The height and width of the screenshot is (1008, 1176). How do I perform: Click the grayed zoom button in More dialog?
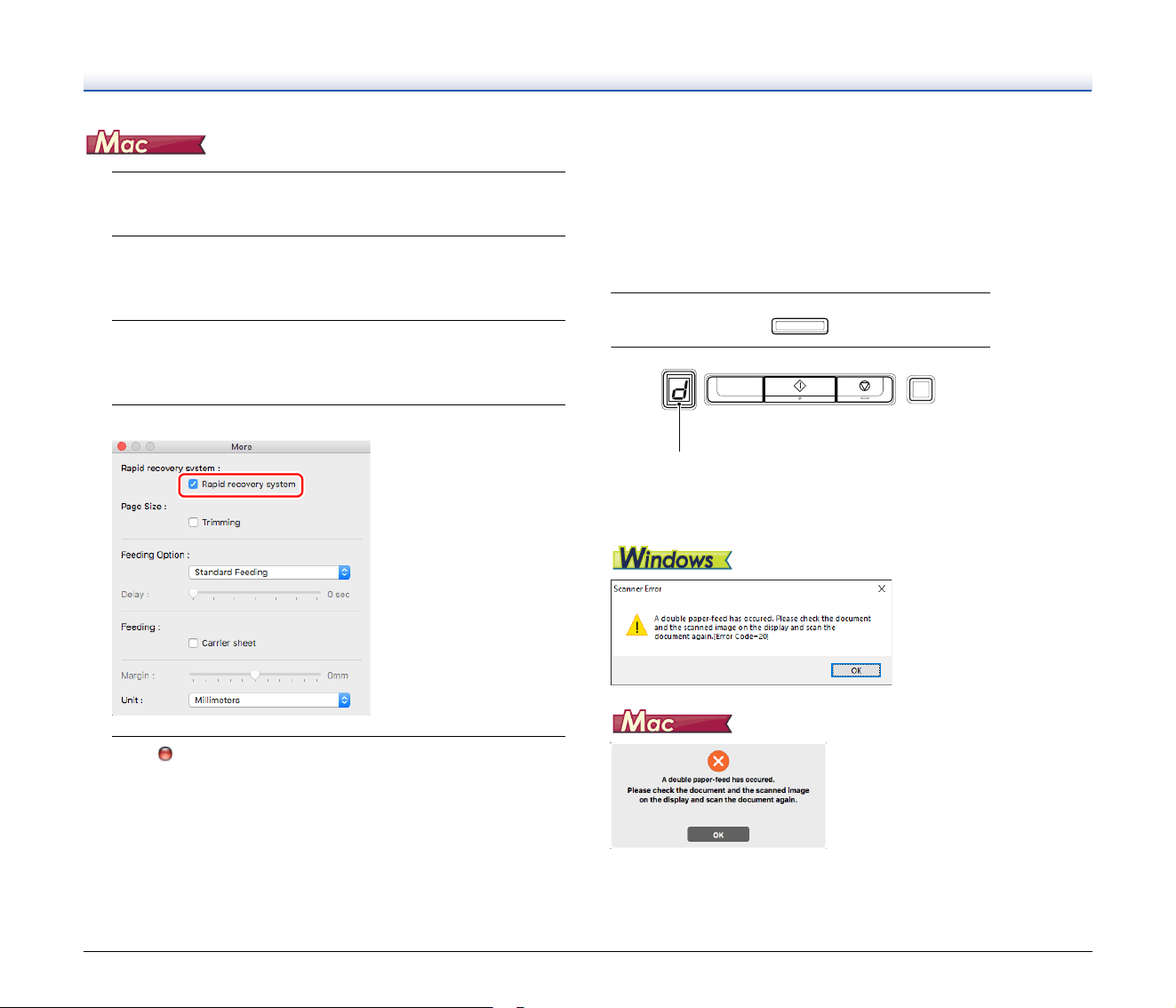tap(150, 446)
